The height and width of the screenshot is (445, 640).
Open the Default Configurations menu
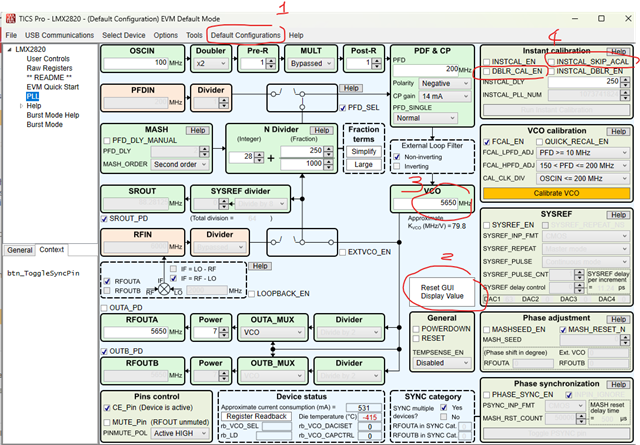pyautogui.click(x=246, y=36)
